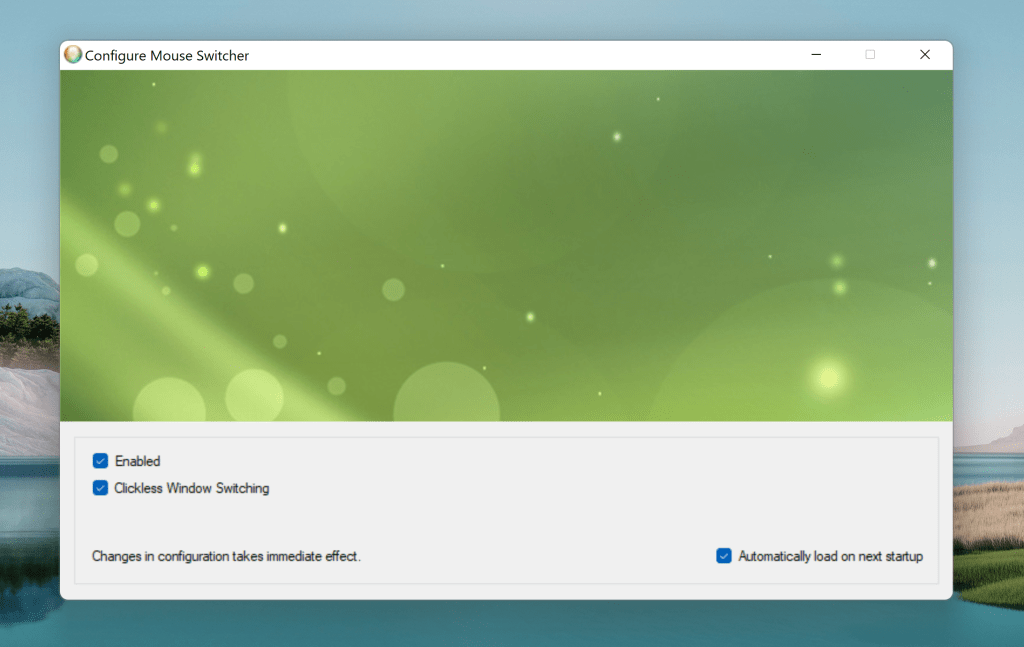Click the "Automatically load on next startup" label
Viewport: 1024px width, 647px height.
pos(830,556)
